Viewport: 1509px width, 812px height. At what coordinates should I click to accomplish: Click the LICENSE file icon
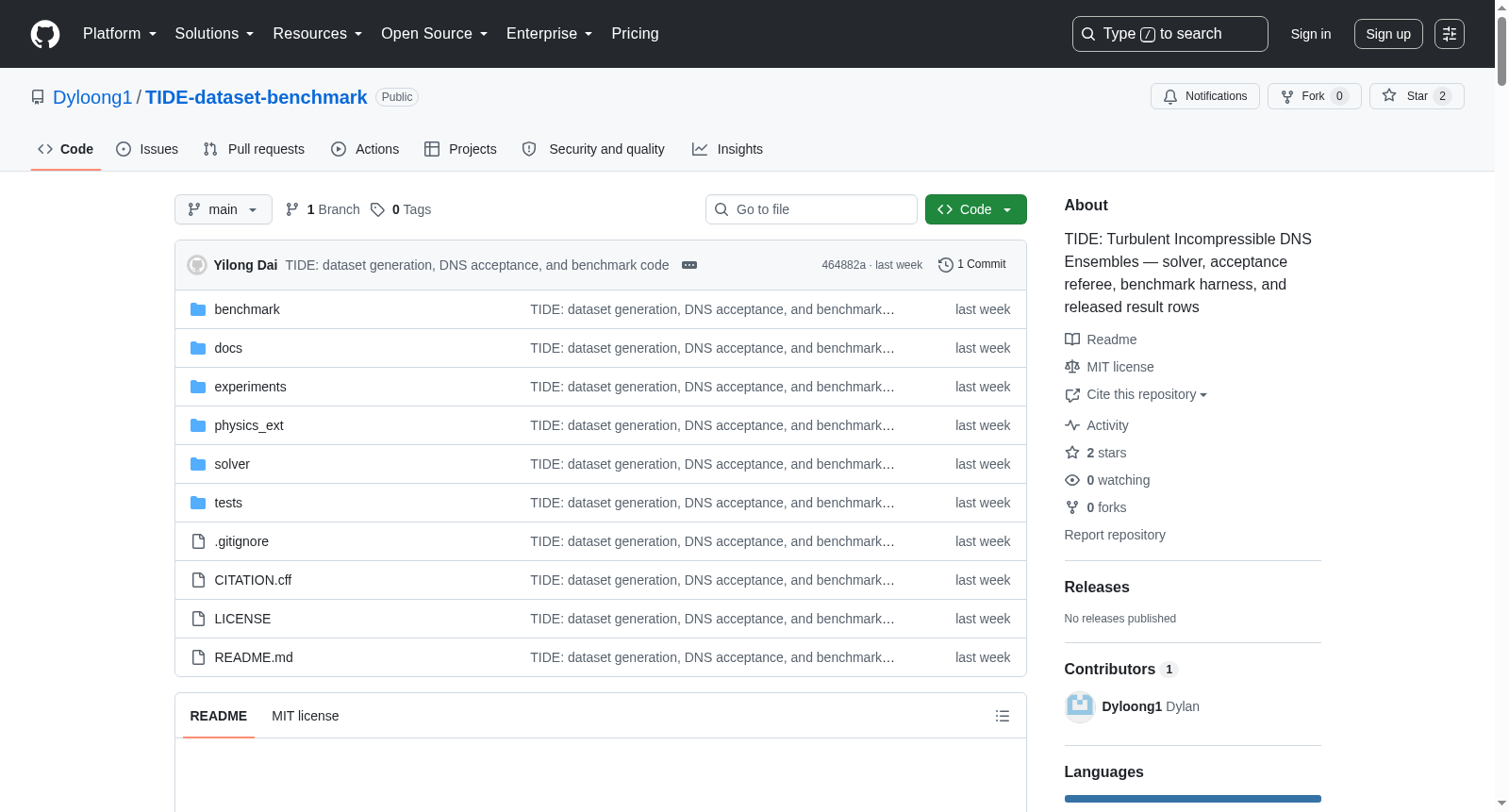point(198,619)
